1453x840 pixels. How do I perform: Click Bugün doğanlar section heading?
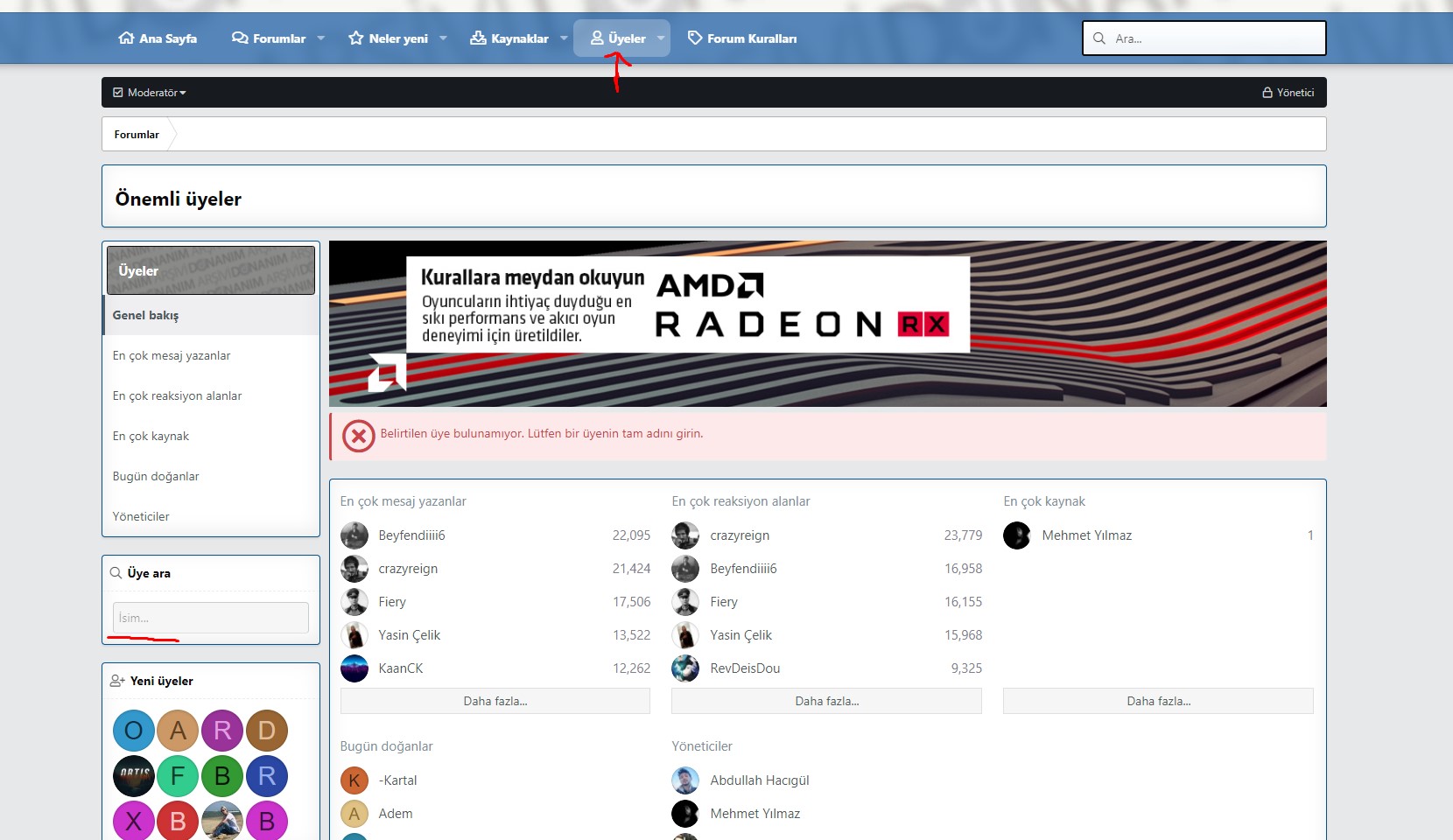tap(387, 746)
